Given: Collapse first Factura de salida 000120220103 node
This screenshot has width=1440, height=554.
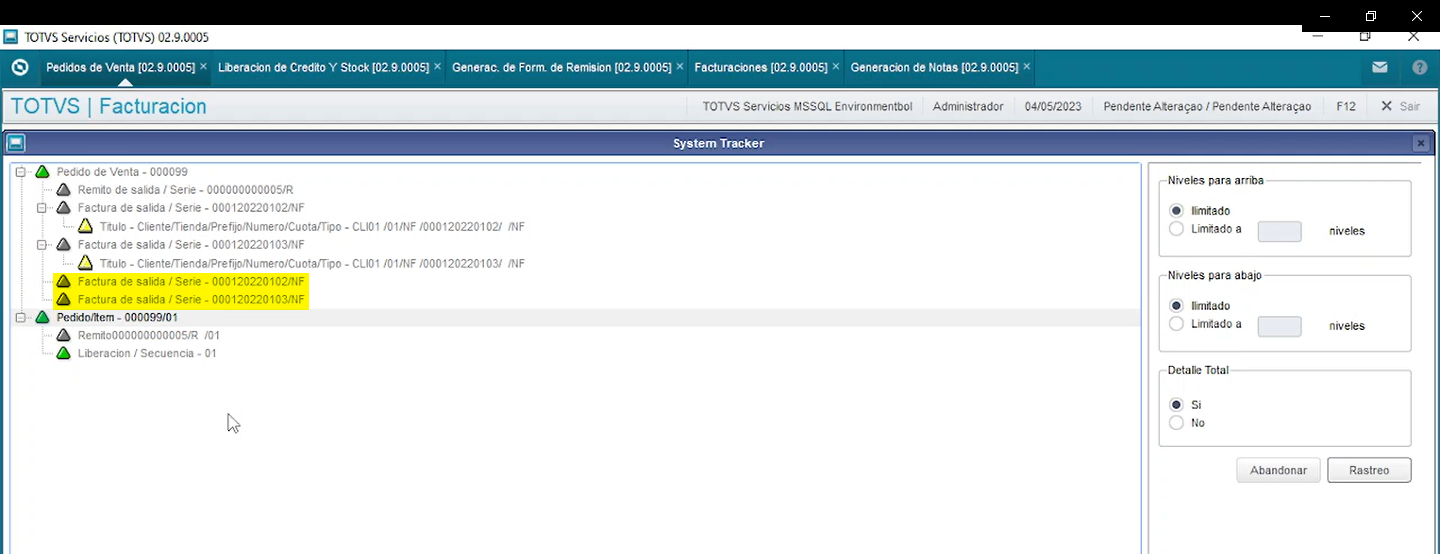Looking at the screenshot, I should click(x=42, y=244).
